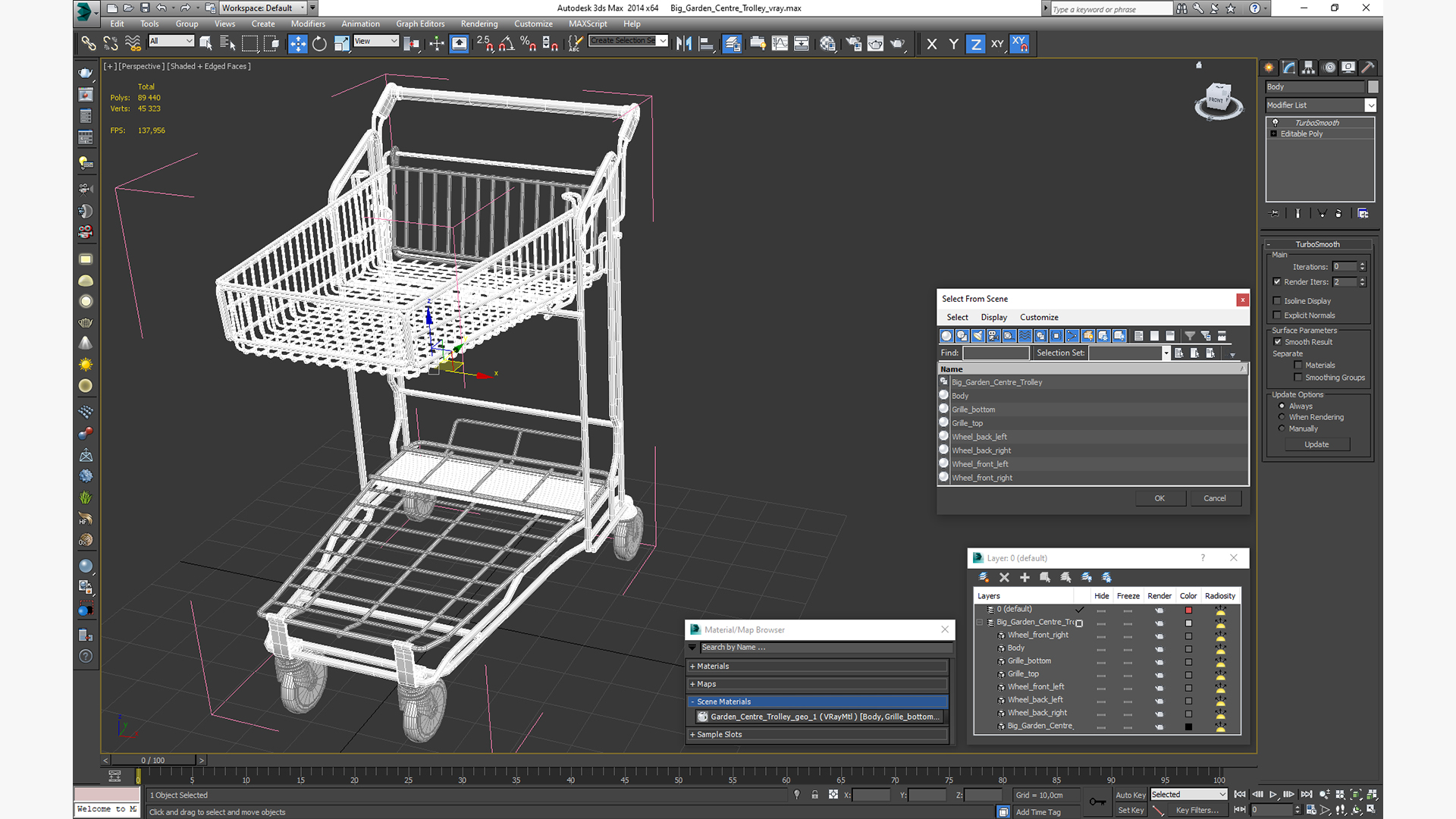This screenshot has width=1456, height=819.
Task: Open the Material Editor icon in toolbar
Action: [x=827, y=44]
